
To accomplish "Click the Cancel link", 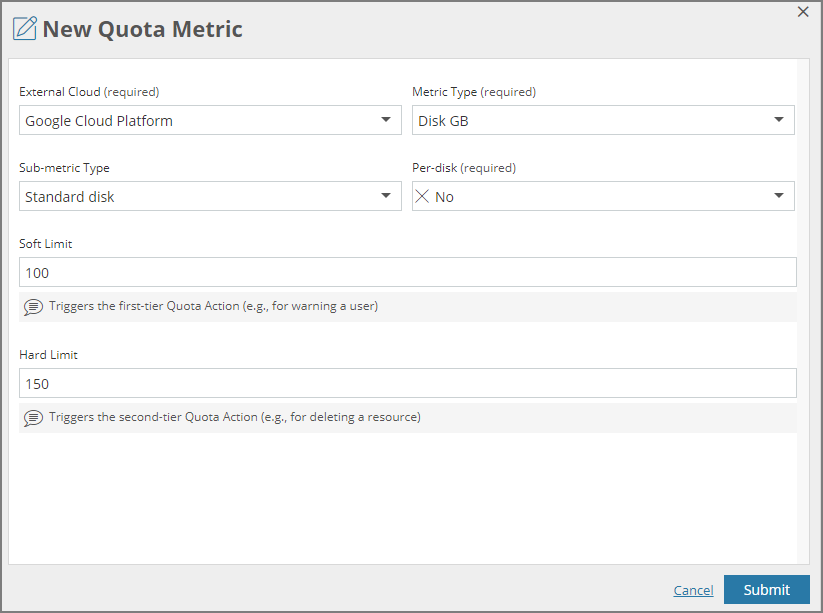I will (693, 589).
